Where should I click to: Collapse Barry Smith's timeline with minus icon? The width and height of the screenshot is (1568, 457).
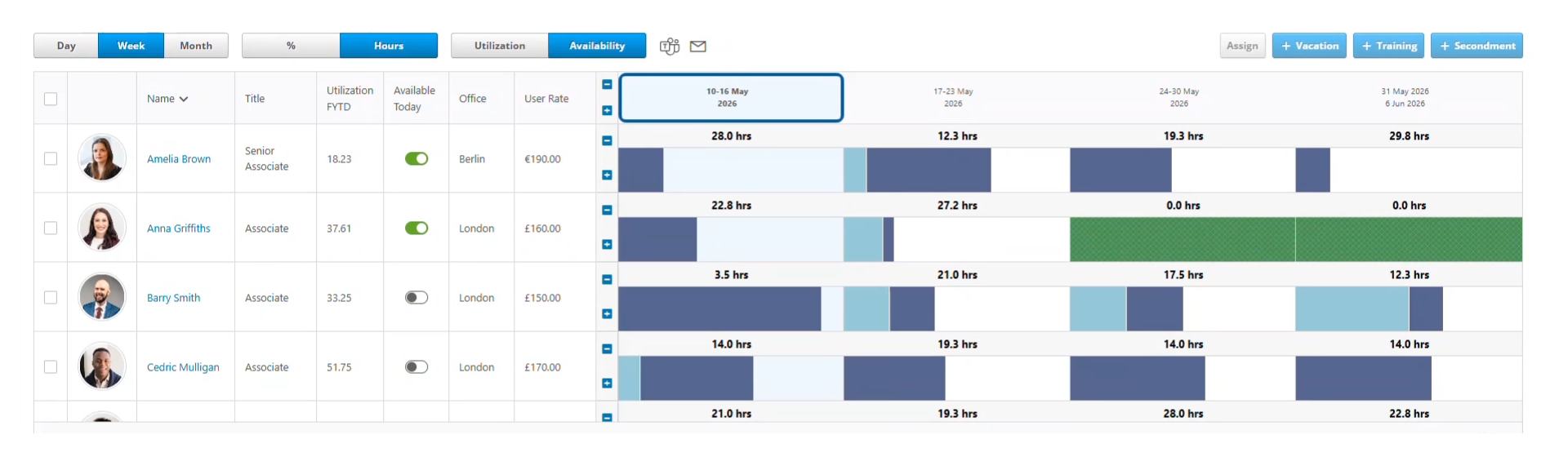(607, 279)
